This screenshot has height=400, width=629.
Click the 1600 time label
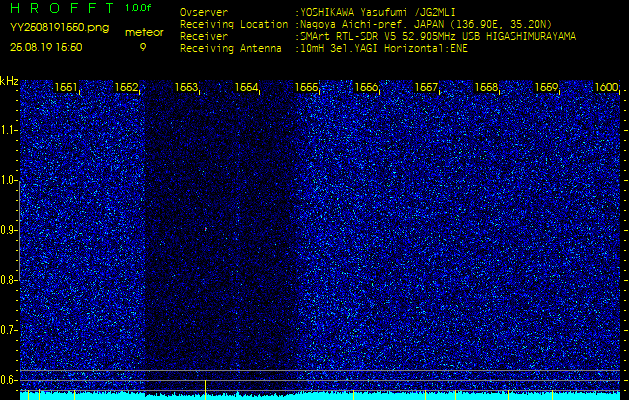[606, 87]
